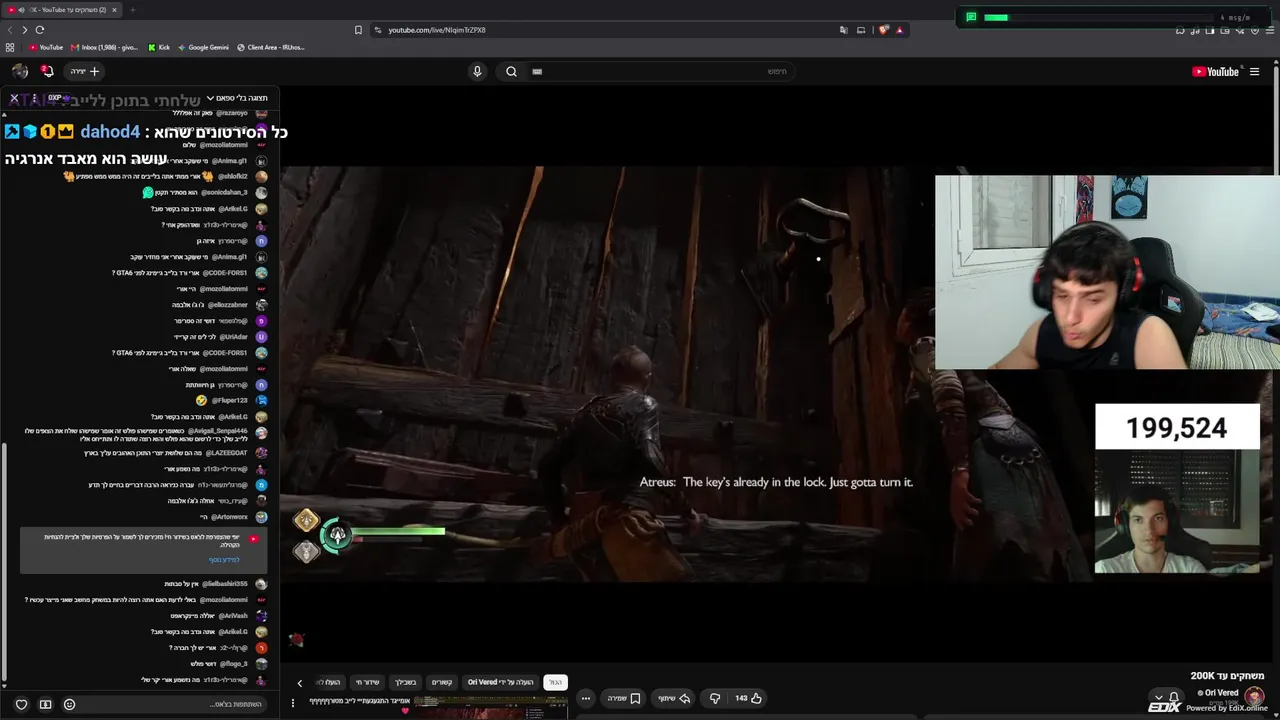The height and width of the screenshot is (720, 1280).
Task: Mute the tab via its speaker icon
Action: pyautogui.click(x=22, y=10)
